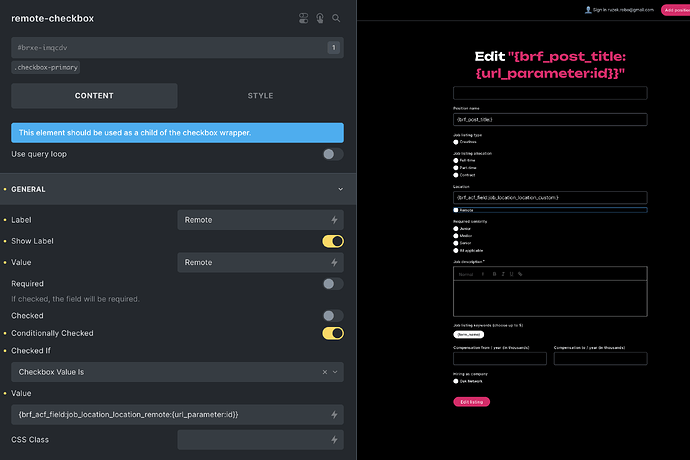This screenshot has width=690, height=460.
Task: Click the Edit listing button
Action: [x=472, y=402]
